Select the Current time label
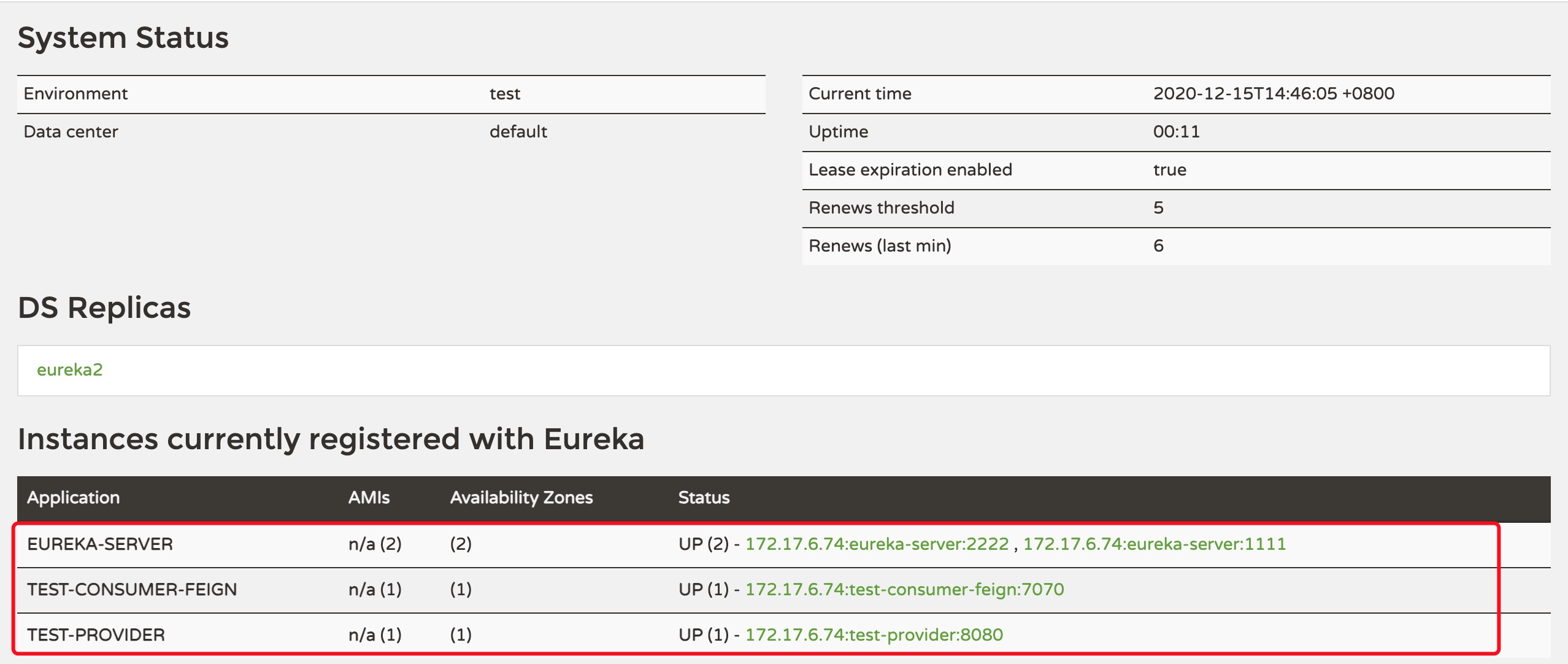Image resolution: width=1568 pixels, height=664 pixels. pos(859,93)
